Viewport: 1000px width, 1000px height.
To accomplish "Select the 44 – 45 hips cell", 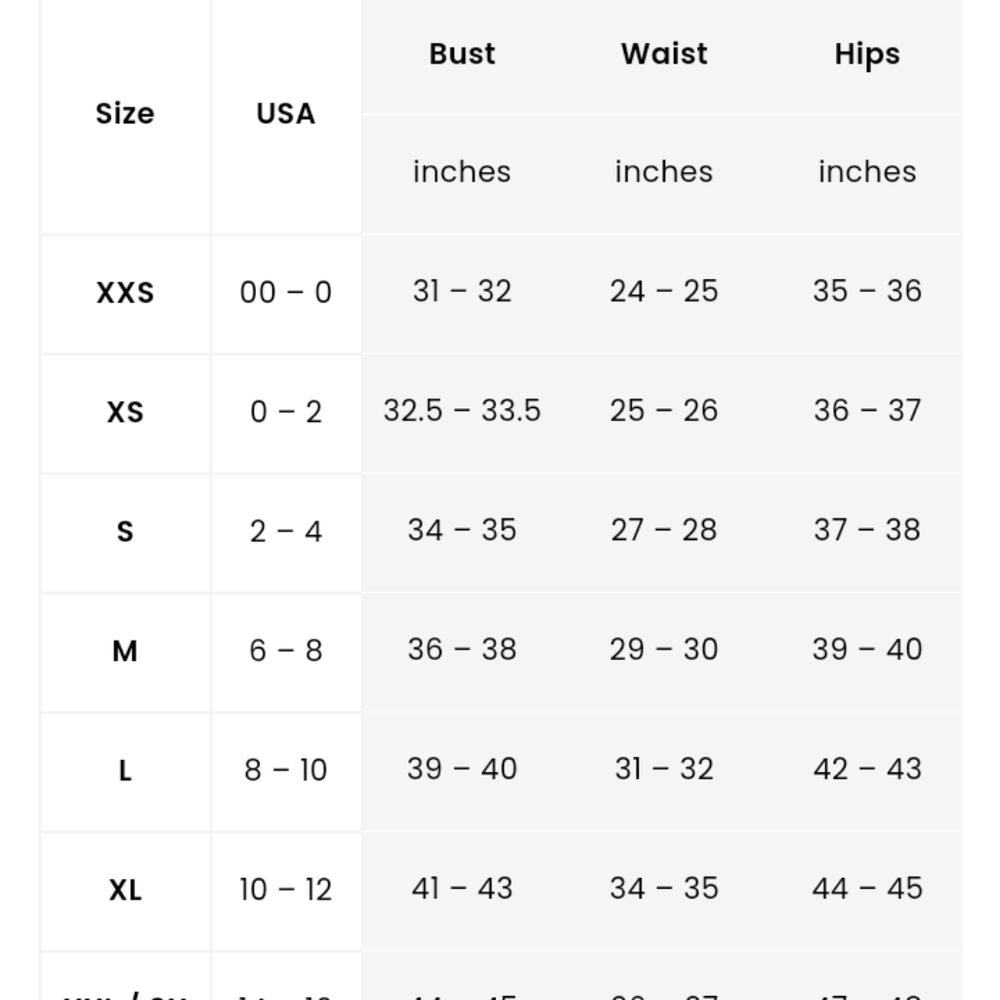I will (867, 888).
